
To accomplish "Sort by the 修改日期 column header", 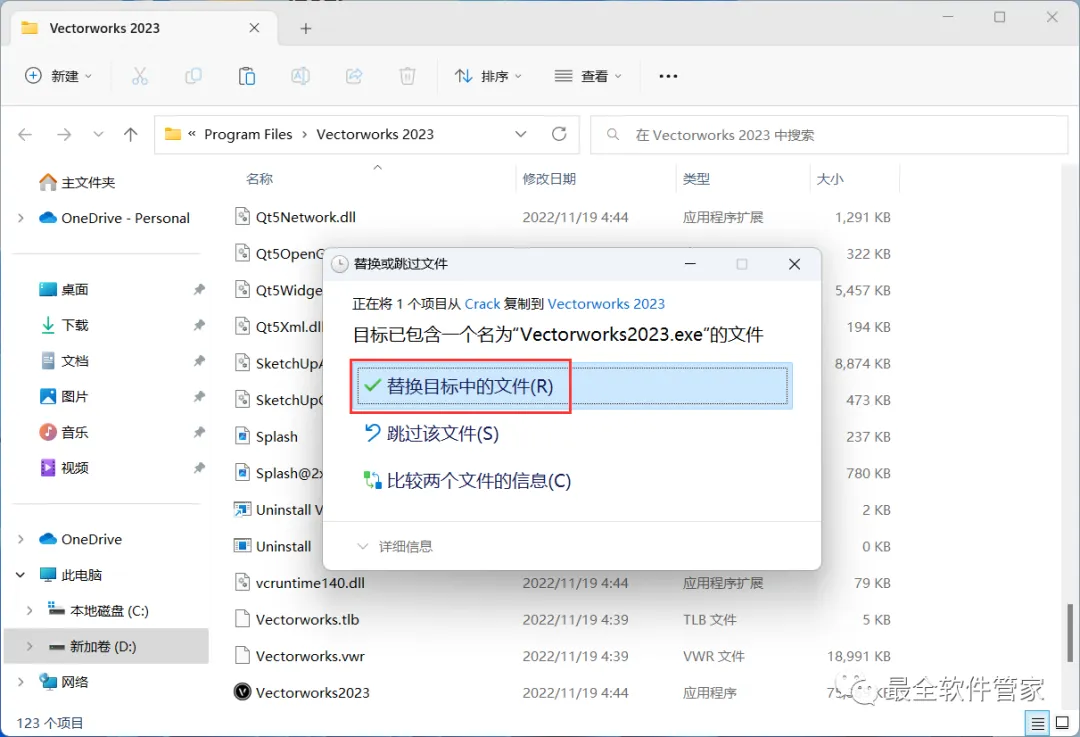I will (549, 179).
